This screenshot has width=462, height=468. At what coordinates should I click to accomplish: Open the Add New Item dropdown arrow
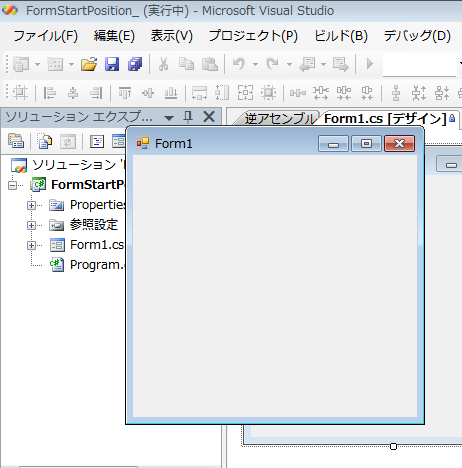pos(71,64)
